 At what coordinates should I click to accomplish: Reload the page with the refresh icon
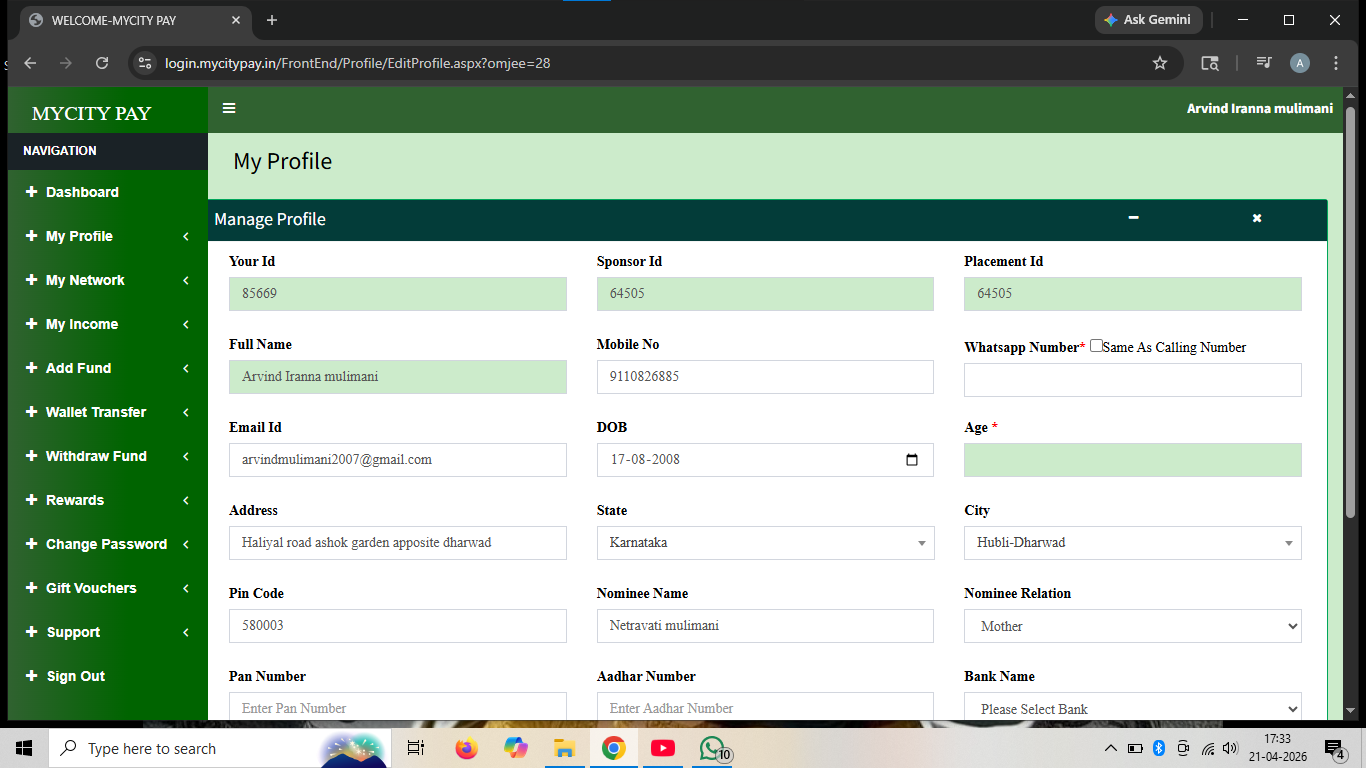point(102,63)
